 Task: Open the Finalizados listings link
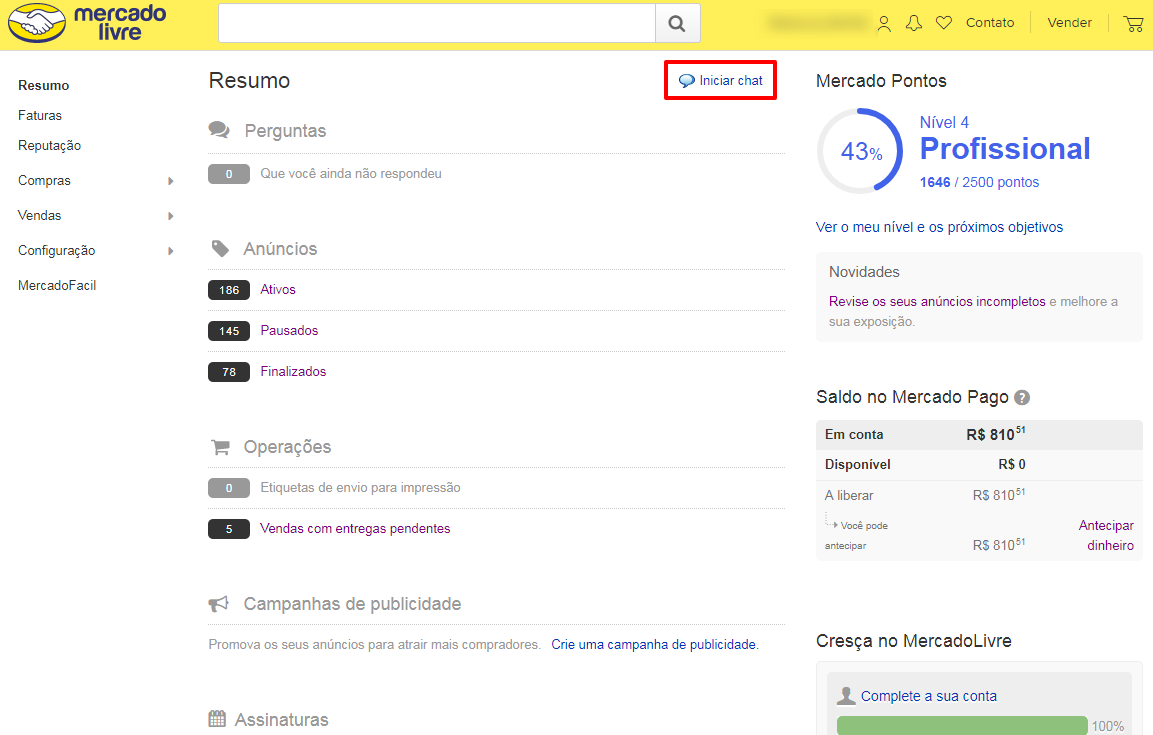coord(293,372)
